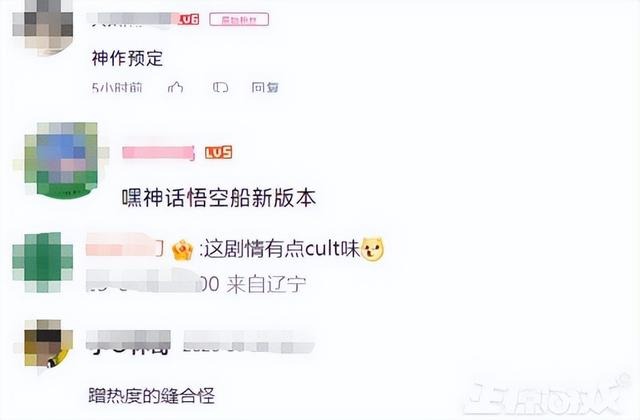640x420 pixels.
Task: Like the comment '神作预定' with thumbs-up
Action: [176, 87]
